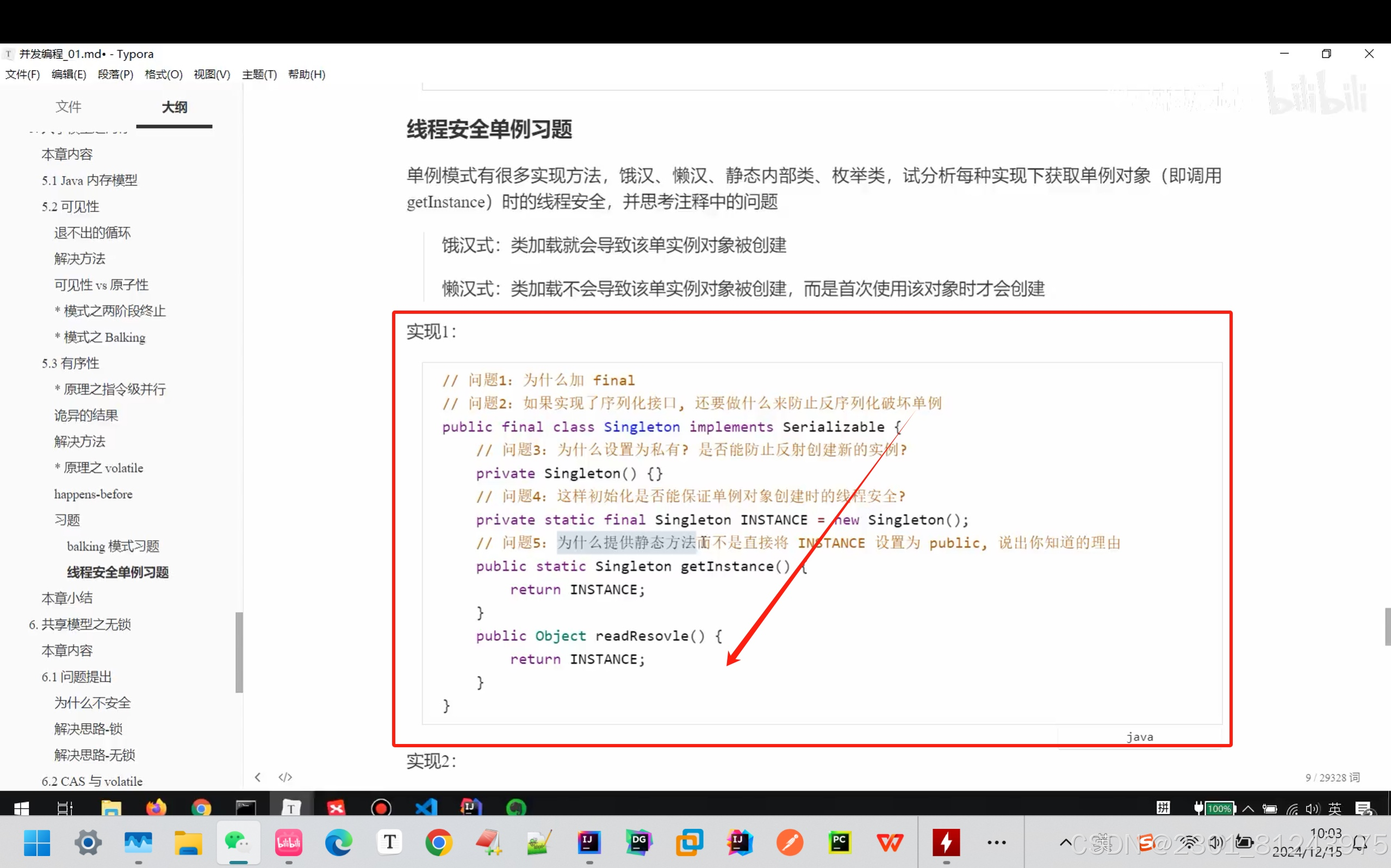Screen dimensions: 1391x868
Task: Open the 编辑(E) menu
Action: click(x=69, y=74)
